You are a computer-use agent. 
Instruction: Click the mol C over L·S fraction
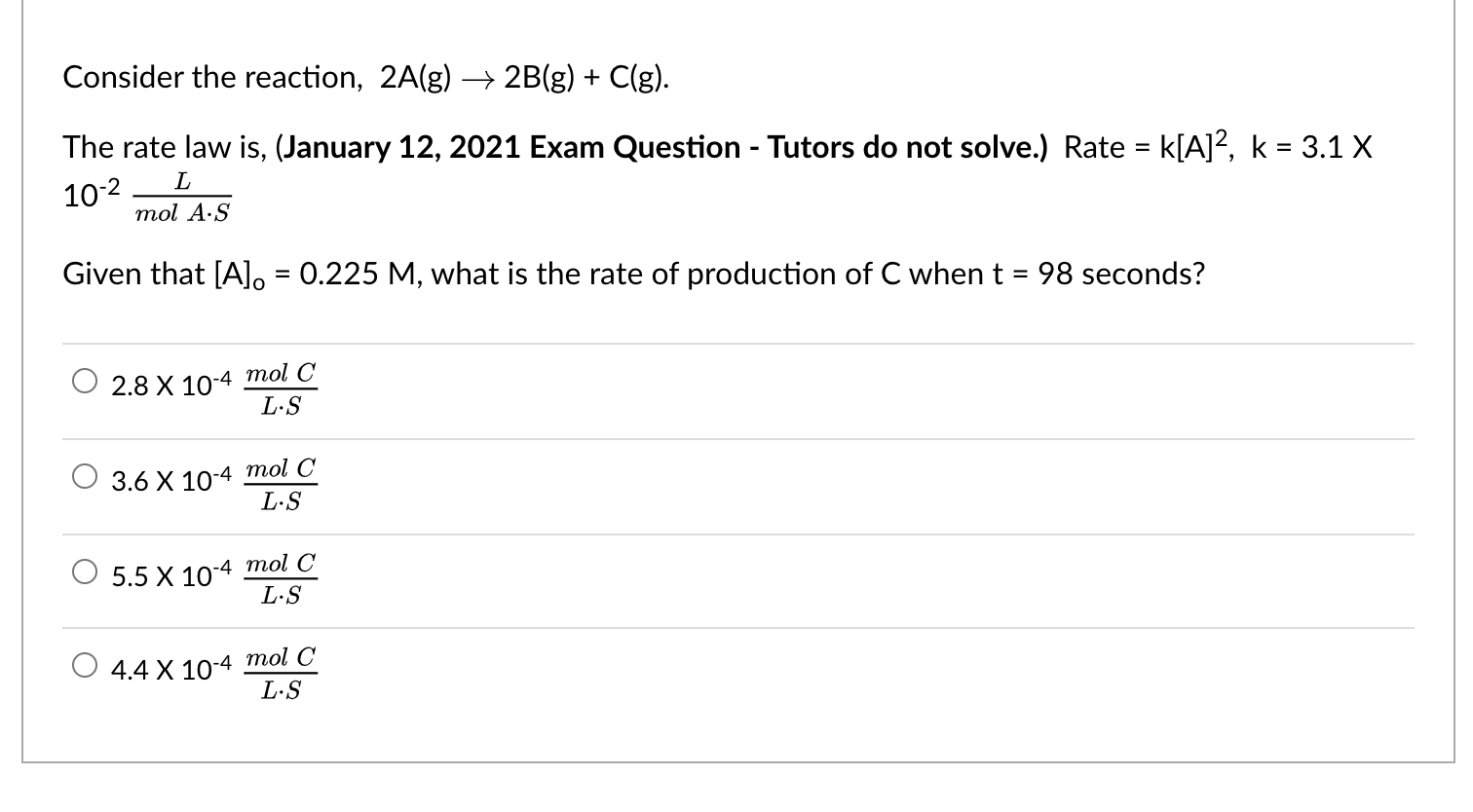[282, 387]
